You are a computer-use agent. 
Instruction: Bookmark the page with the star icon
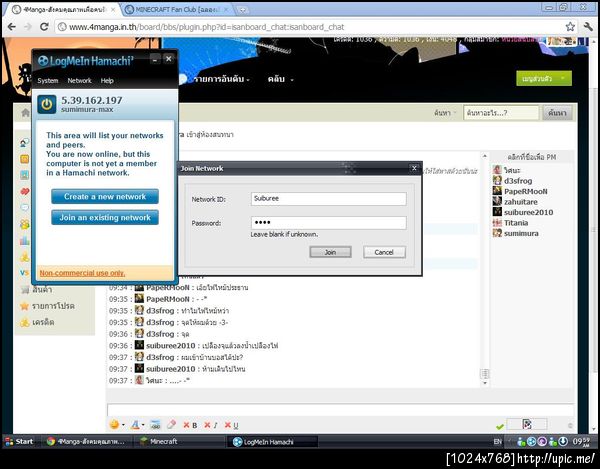click(570, 27)
